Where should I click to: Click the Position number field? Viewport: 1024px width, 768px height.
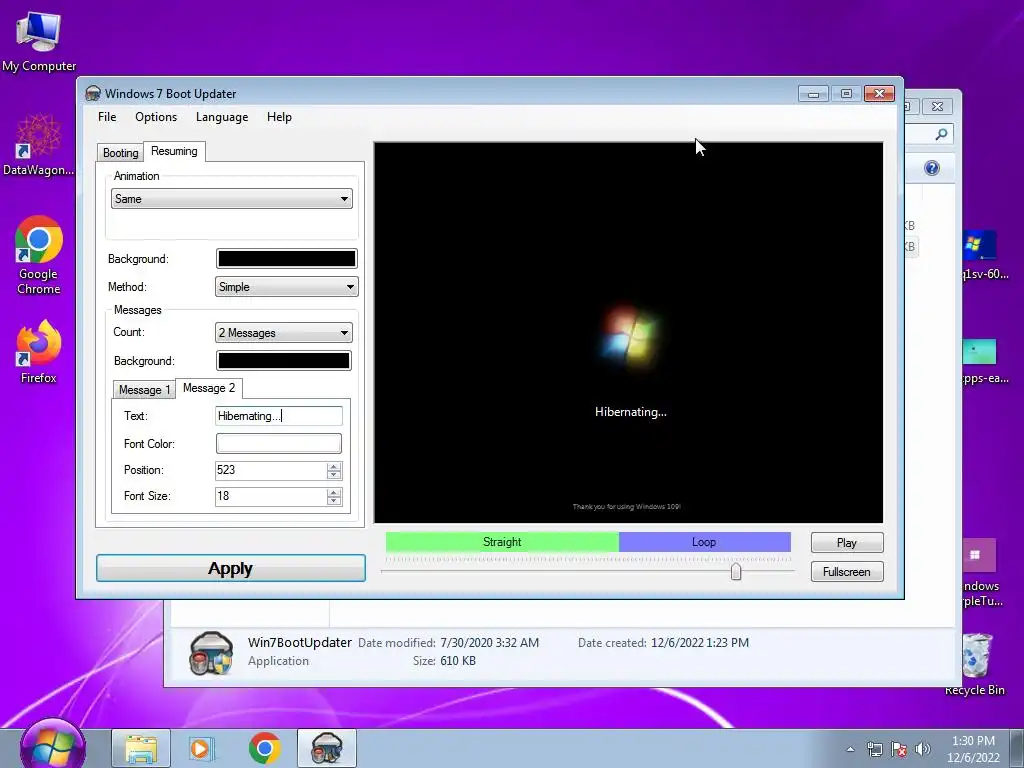click(271, 470)
